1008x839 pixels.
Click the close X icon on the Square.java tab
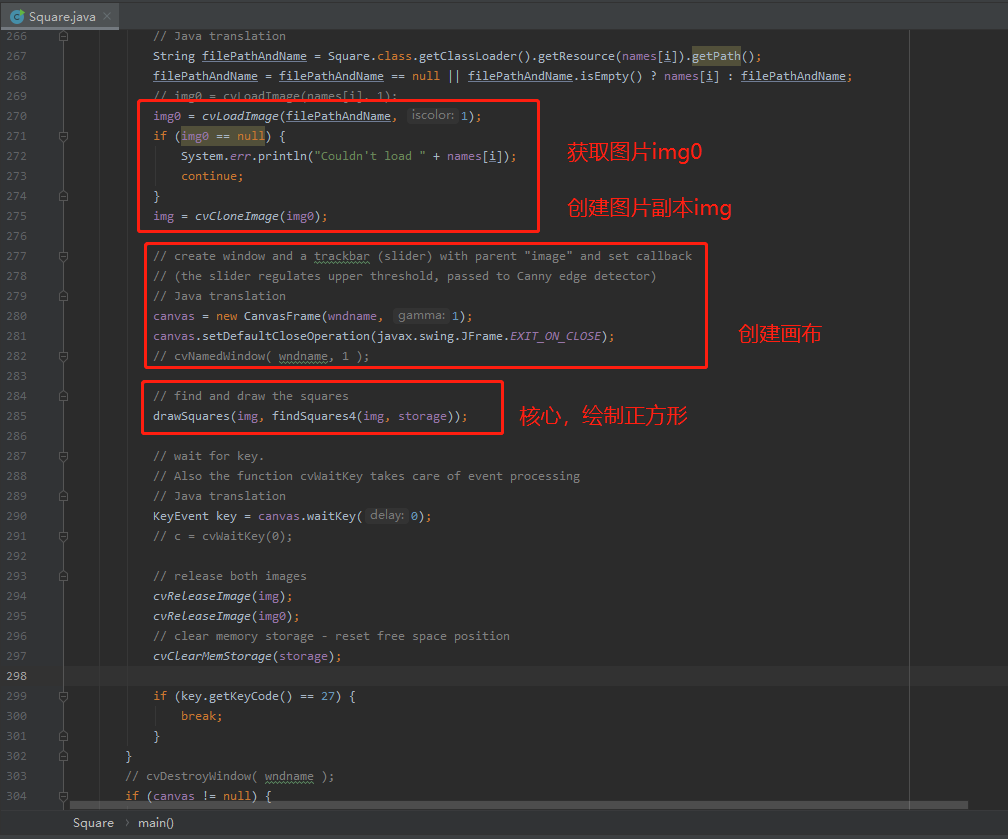[x=105, y=16]
